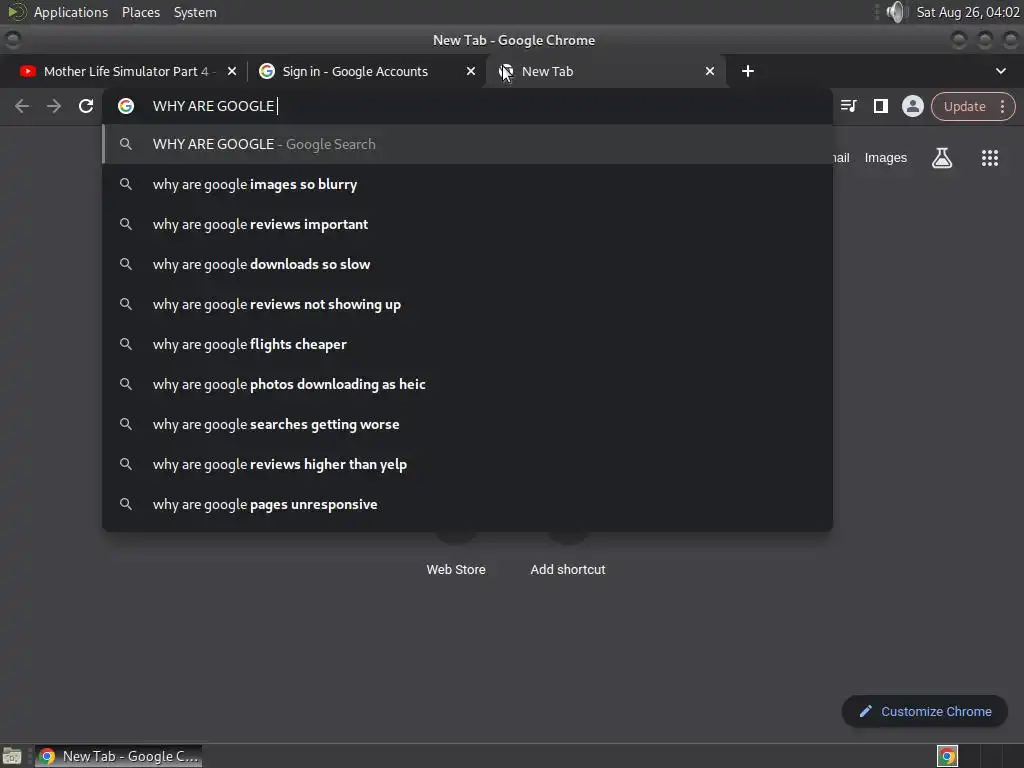
Task: Open the Applications menu
Action: pos(71,12)
